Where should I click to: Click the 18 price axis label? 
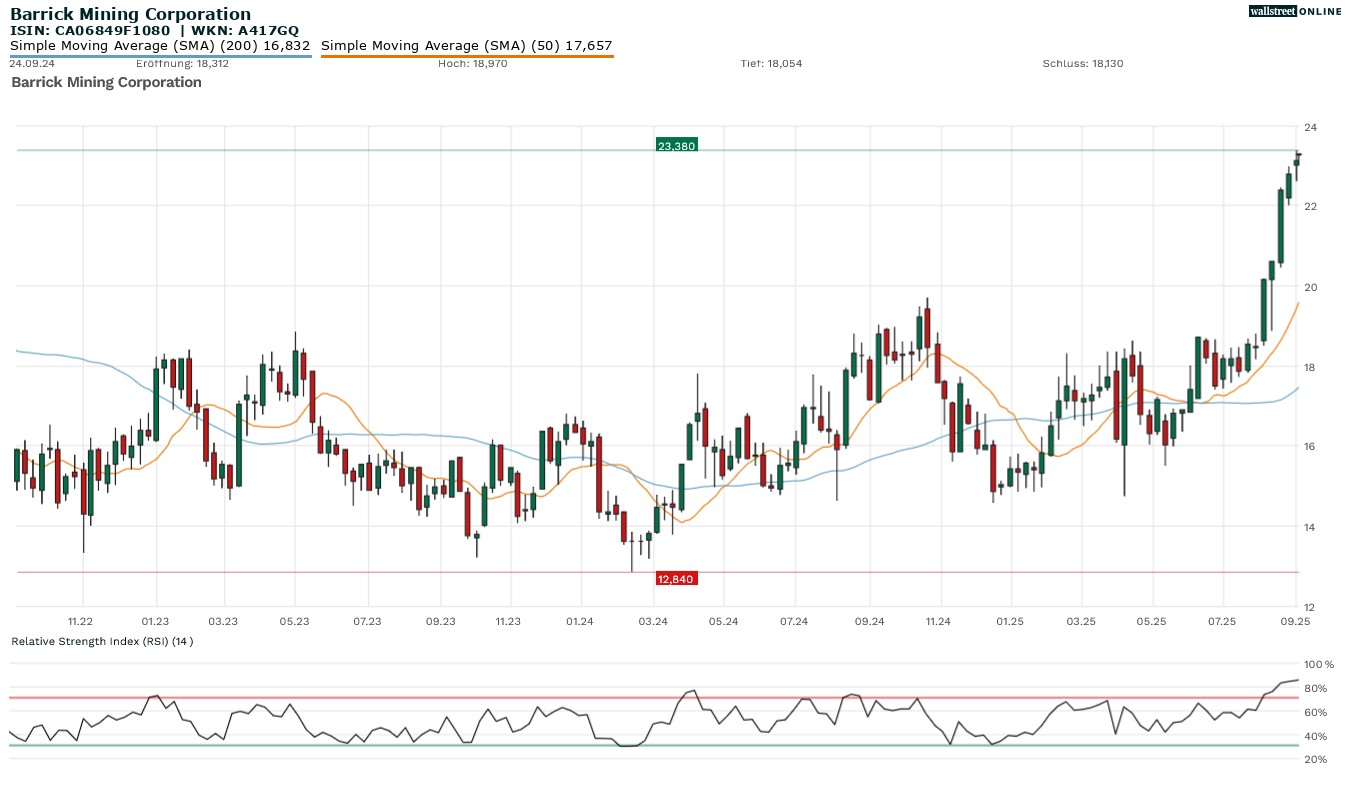pyautogui.click(x=1310, y=367)
